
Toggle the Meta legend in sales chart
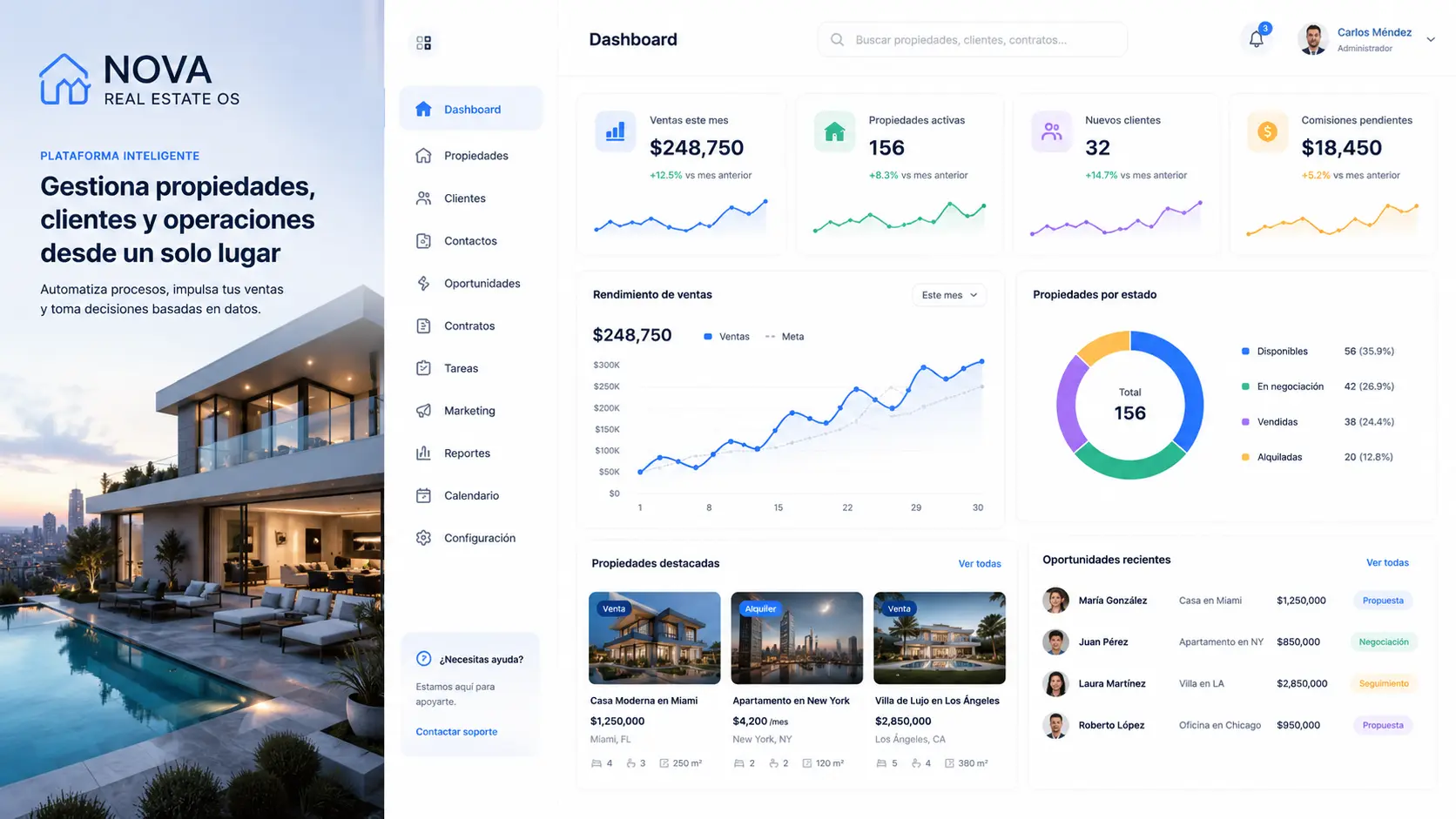tap(785, 337)
